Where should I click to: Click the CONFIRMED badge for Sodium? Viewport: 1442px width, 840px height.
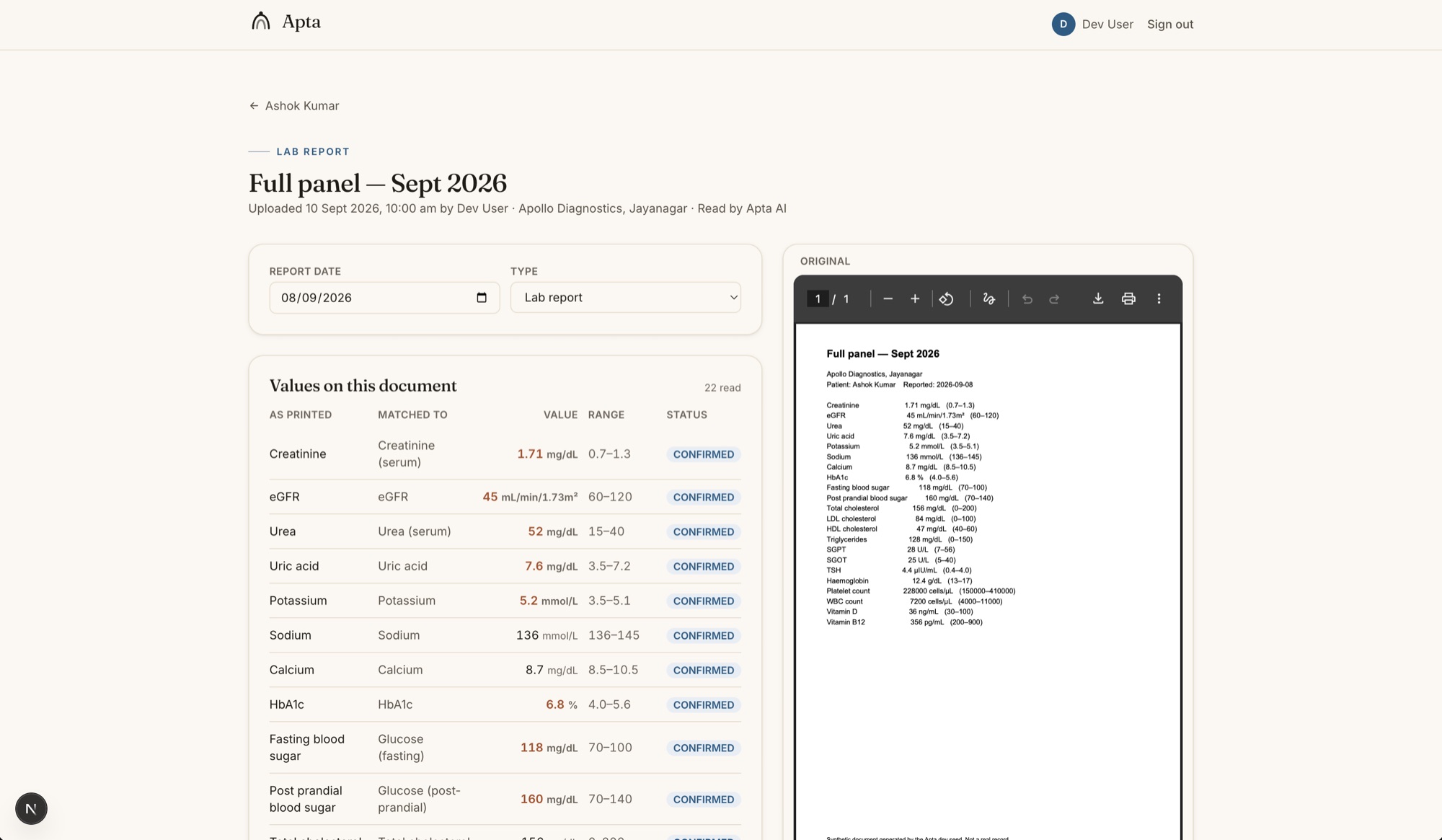(x=703, y=636)
